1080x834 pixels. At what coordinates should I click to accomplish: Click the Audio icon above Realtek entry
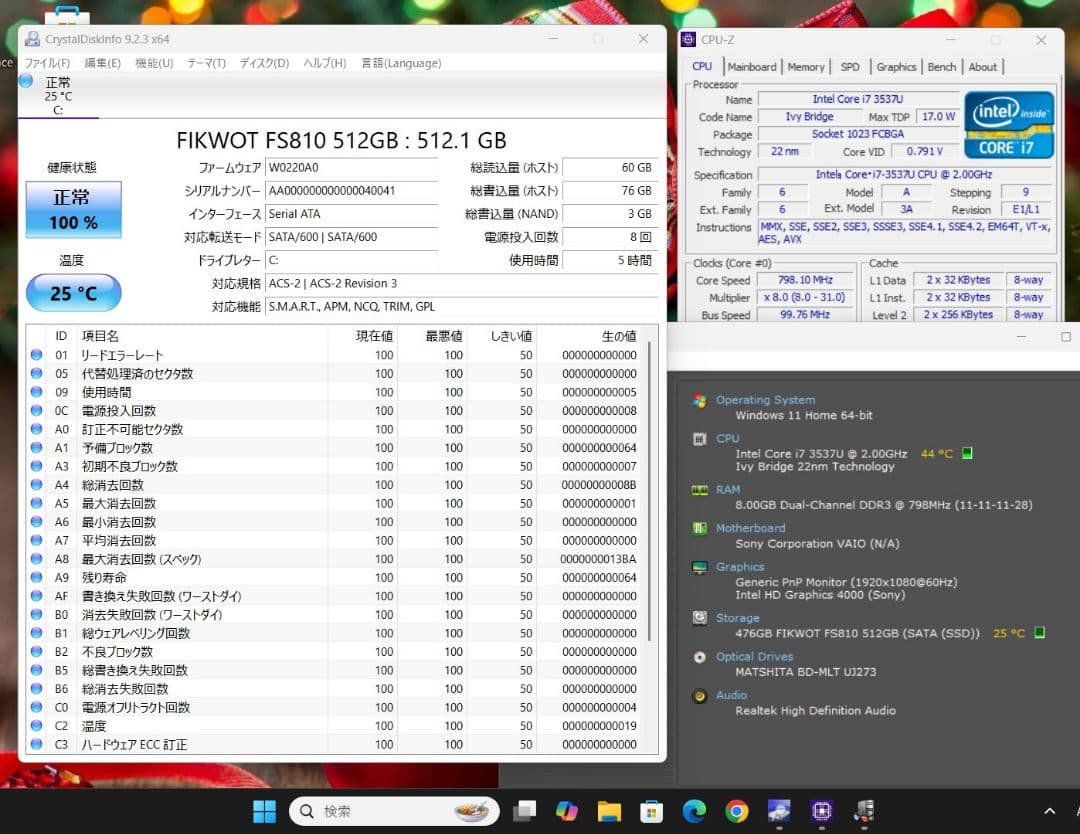point(698,695)
